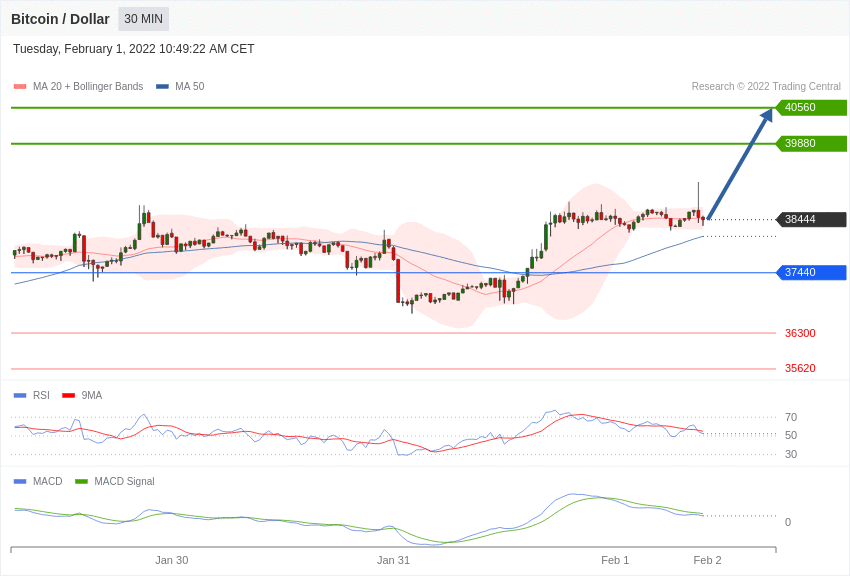Click the Jan 31 date axis label
Image resolution: width=850 pixels, height=576 pixels.
[x=394, y=560]
